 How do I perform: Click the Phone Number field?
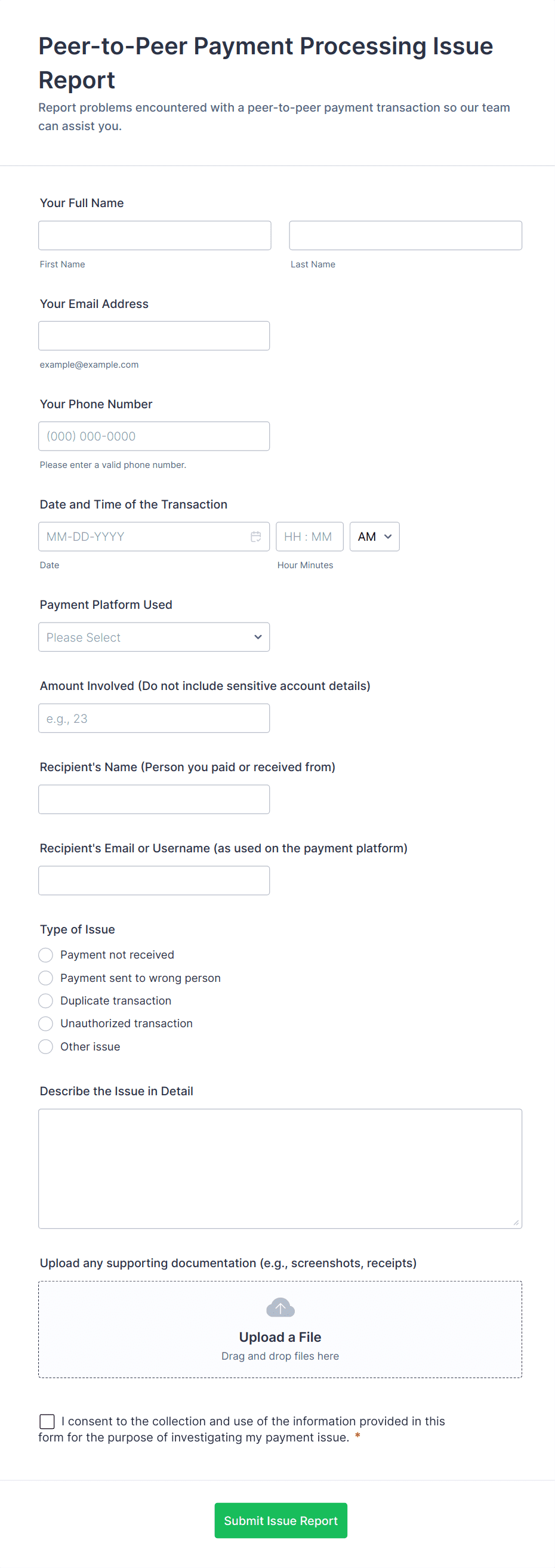tap(154, 436)
